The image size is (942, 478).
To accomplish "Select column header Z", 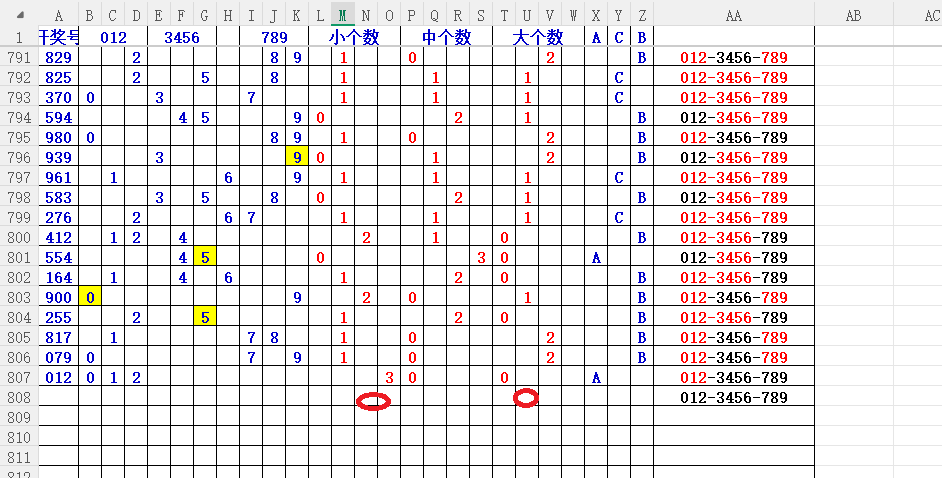I will coord(642,16).
